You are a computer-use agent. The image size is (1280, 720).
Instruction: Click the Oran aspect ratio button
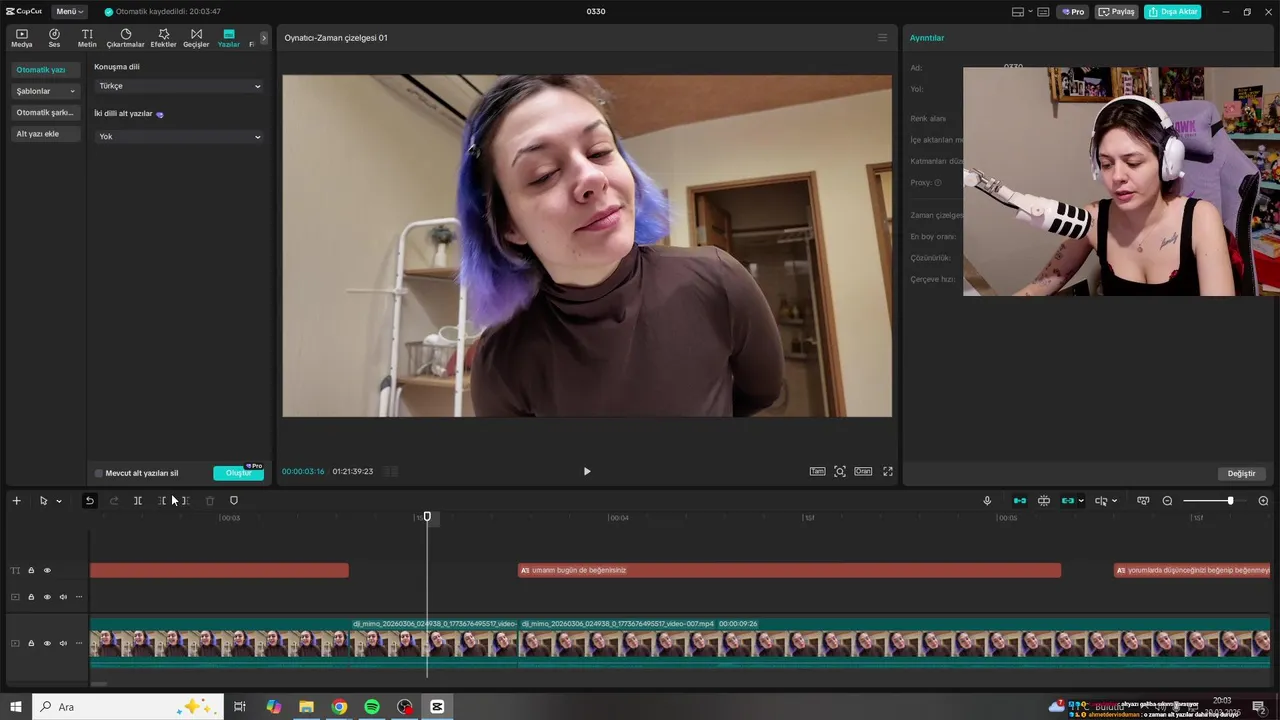[x=862, y=471]
